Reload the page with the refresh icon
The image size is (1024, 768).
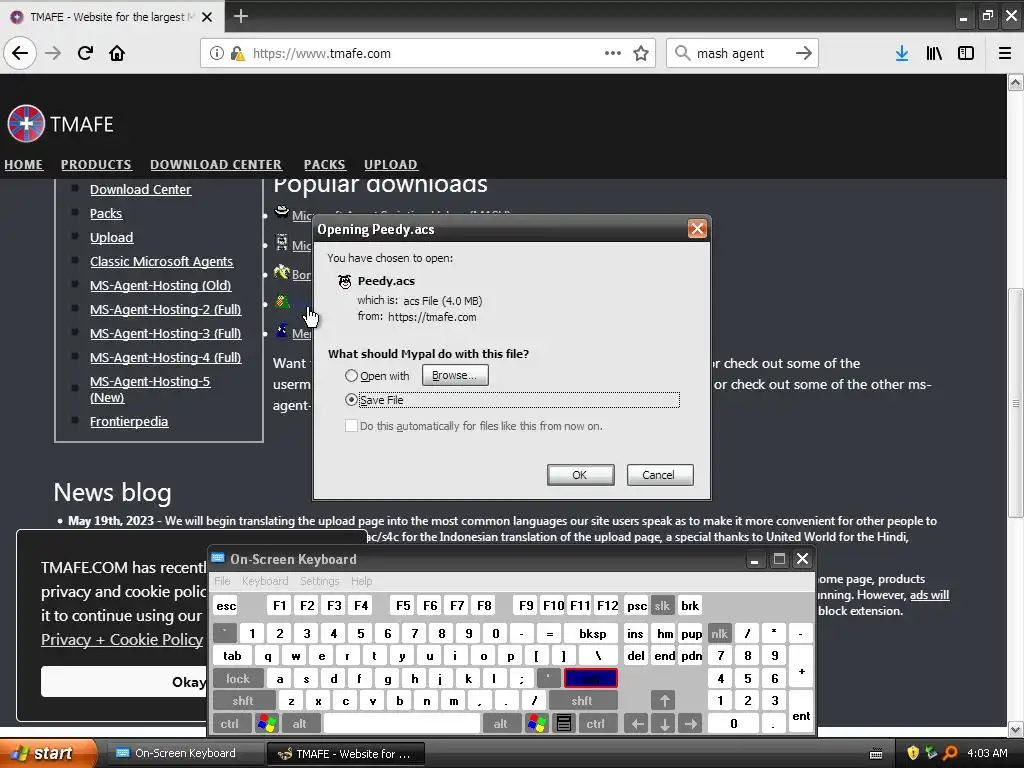85,53
